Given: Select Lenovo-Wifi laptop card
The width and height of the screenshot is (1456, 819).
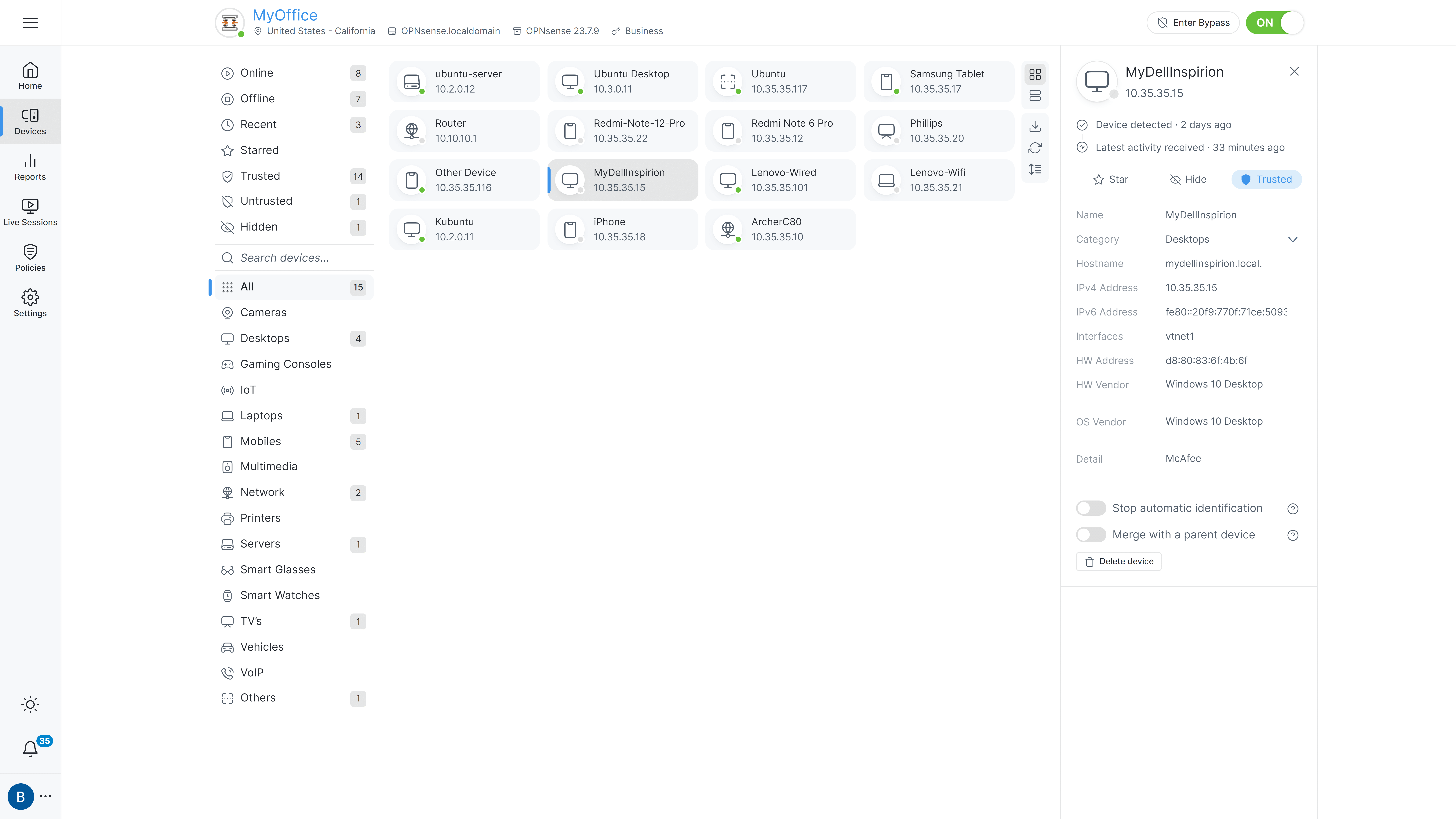Looking at the screenshot, I should point(939,180).
